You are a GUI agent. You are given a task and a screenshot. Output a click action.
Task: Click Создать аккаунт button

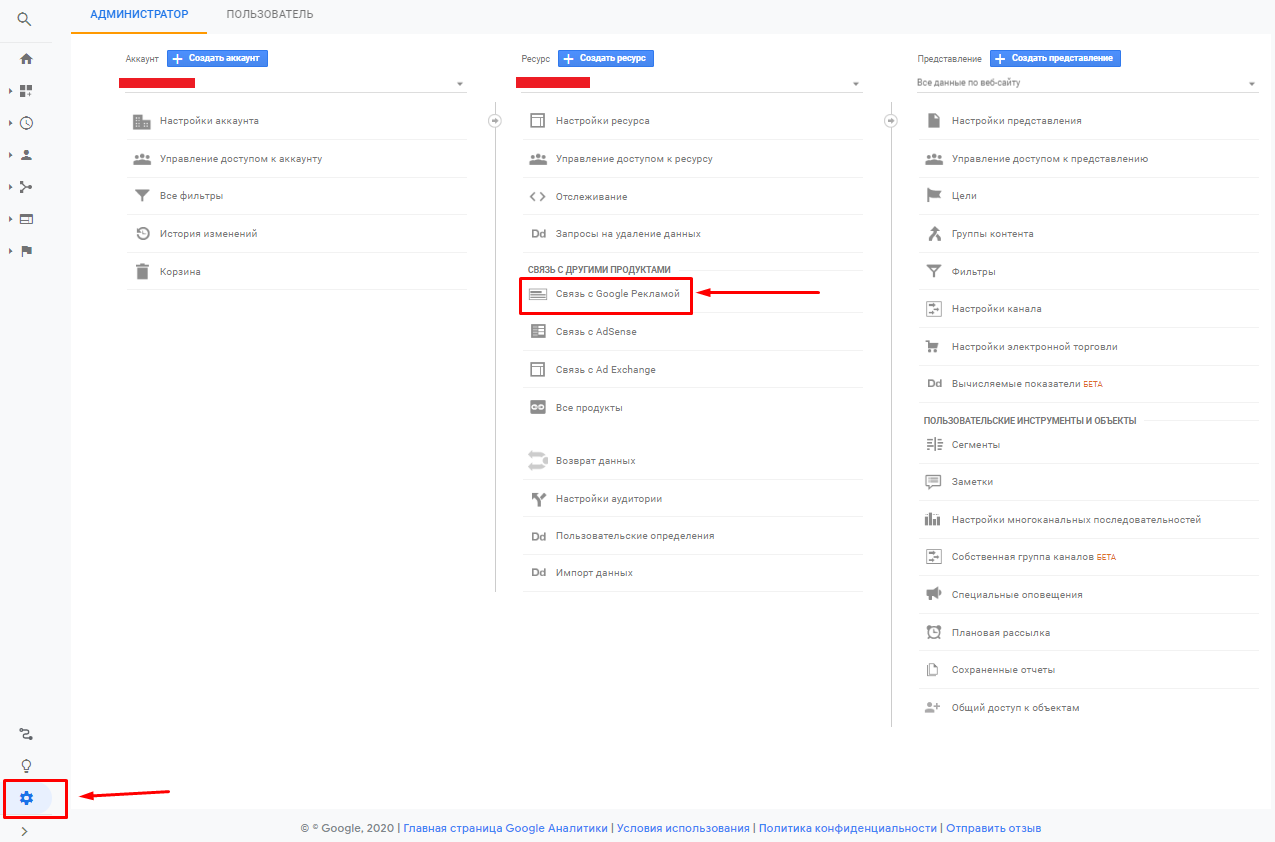217,59
